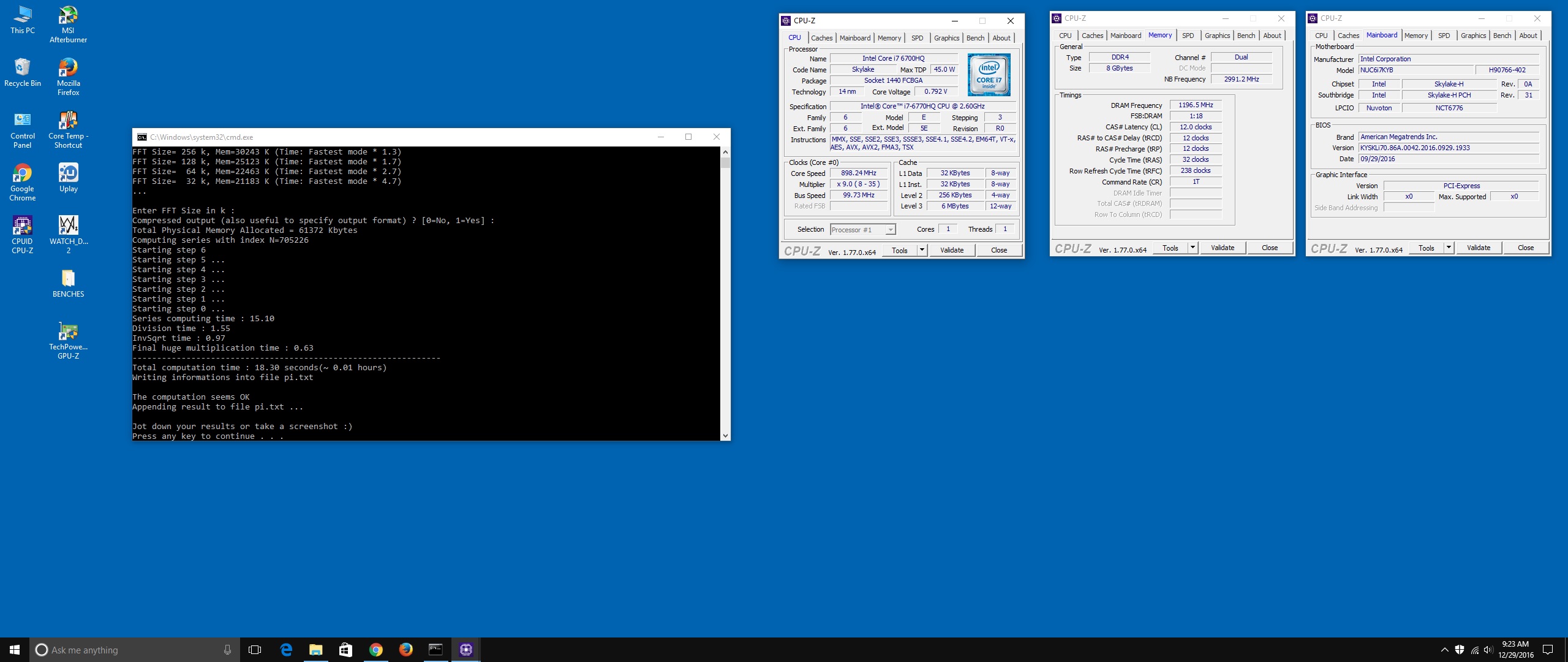Click the CAS# Latency 12.0 clocks value
Image resolution: width=1568 pixels, height=662 pixels.
pyautogui.click(x=1195, y=127)
